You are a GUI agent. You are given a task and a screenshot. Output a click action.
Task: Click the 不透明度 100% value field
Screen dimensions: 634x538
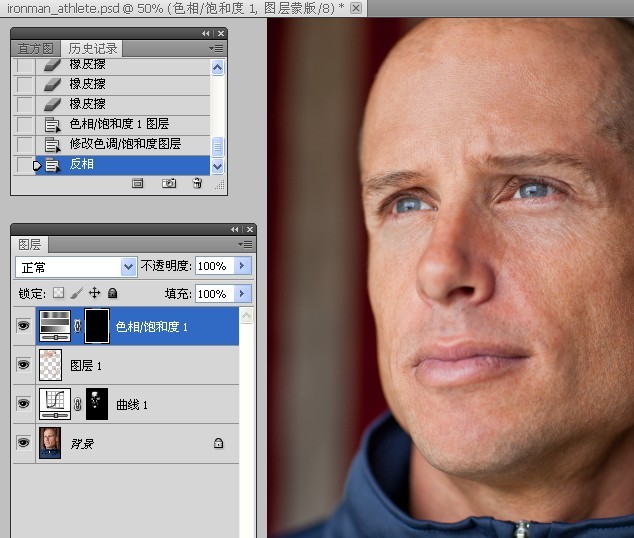[215, 266]
